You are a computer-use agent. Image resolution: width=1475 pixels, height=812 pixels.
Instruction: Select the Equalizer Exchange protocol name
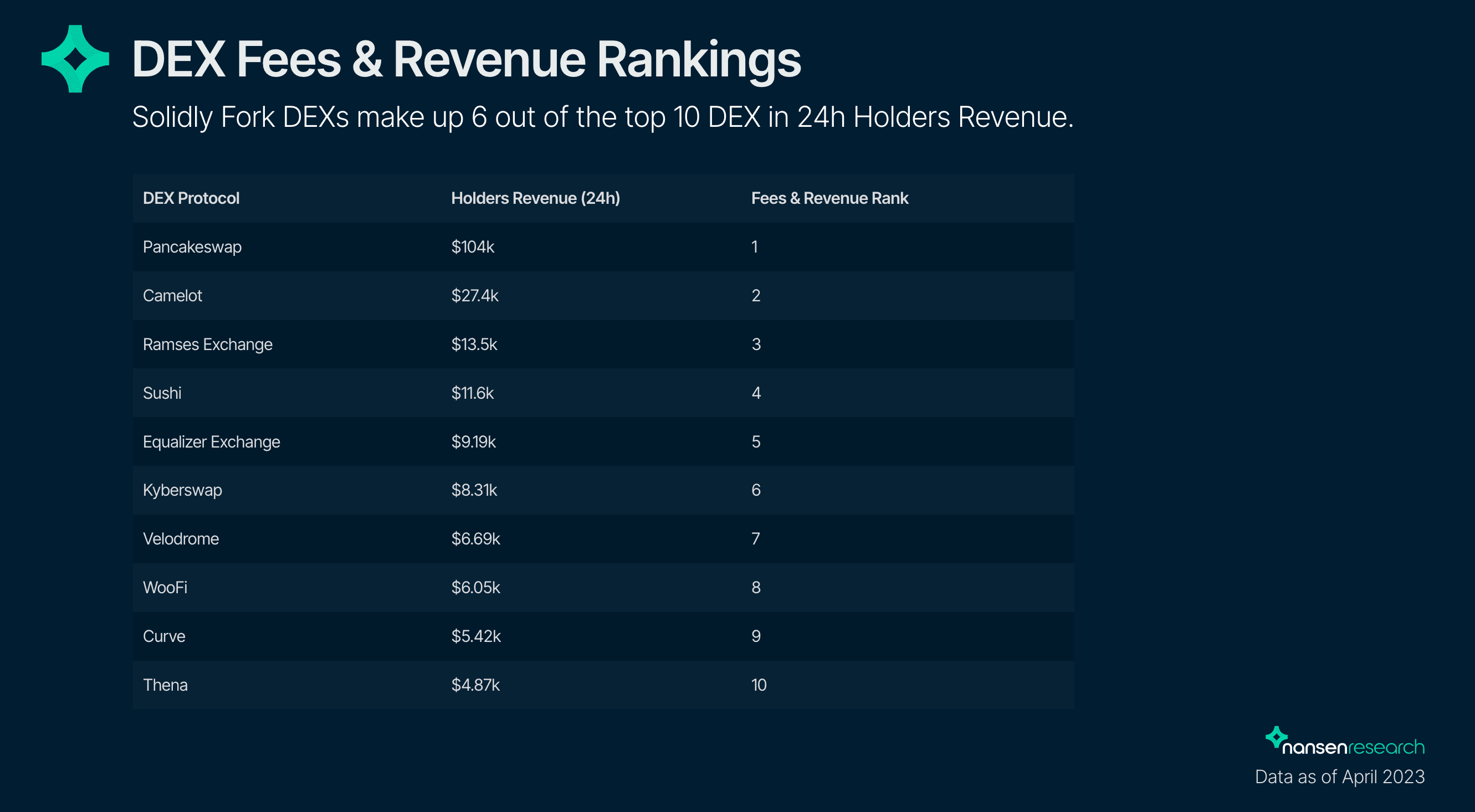point(211,442)
